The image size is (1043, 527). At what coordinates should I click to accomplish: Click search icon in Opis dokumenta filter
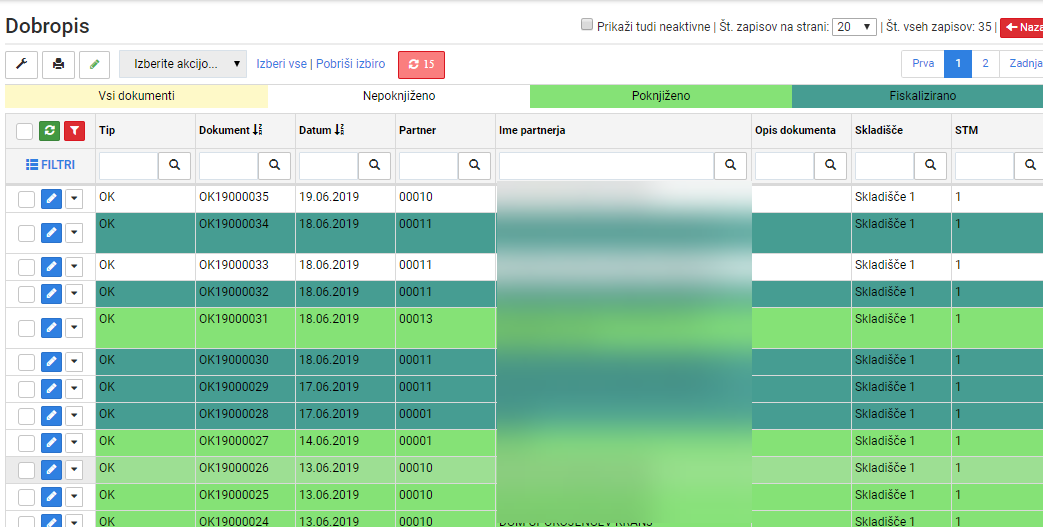coord(830,165)
